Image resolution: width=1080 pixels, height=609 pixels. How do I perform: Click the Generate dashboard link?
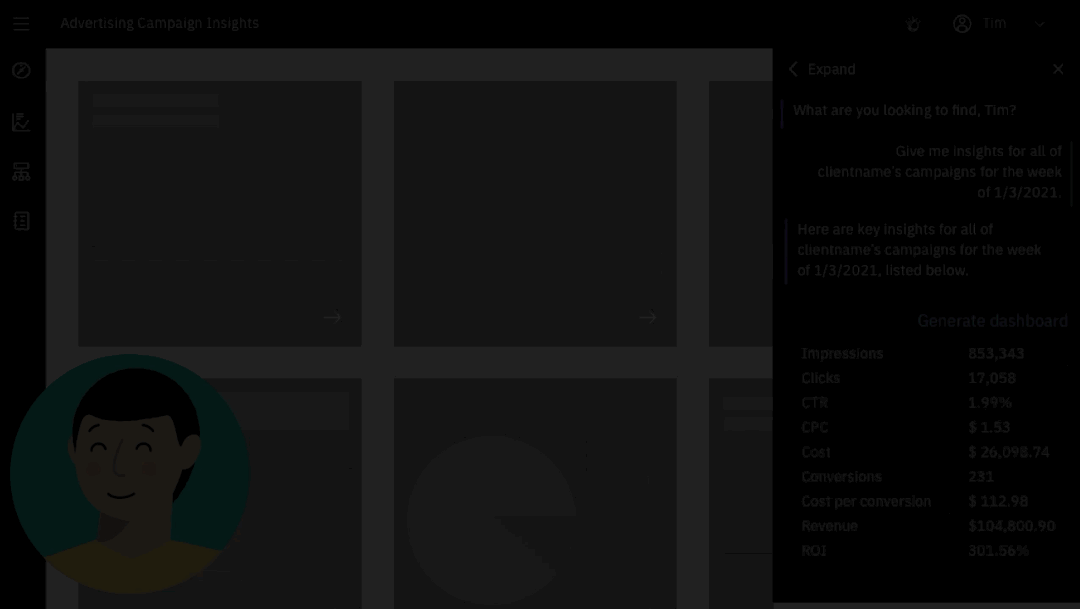(992, 321)
